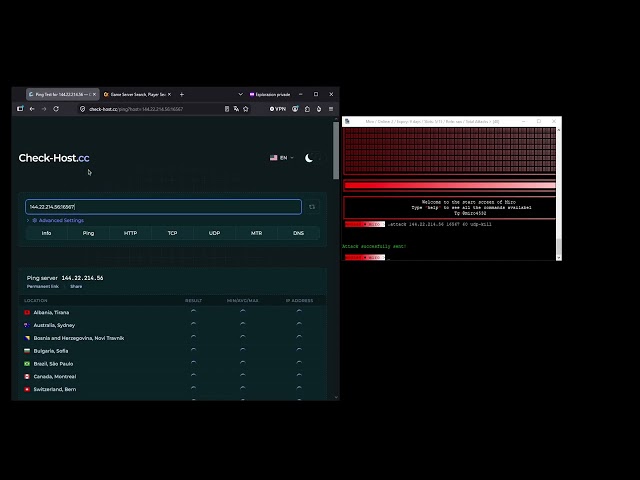640x480 pixels.
Task: Click the Canada flag icon
Action: click(x=27, y=376)
